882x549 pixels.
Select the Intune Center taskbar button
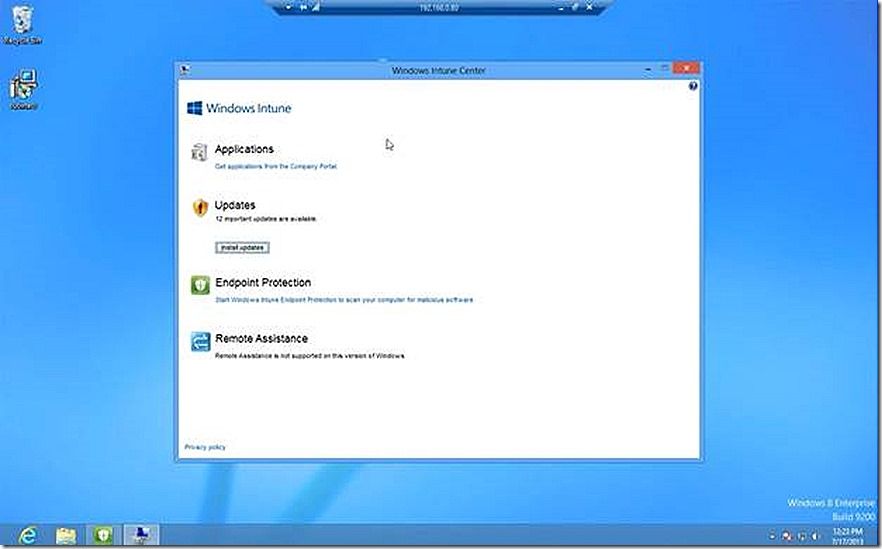pyautogui.click(x=141, y=535)
